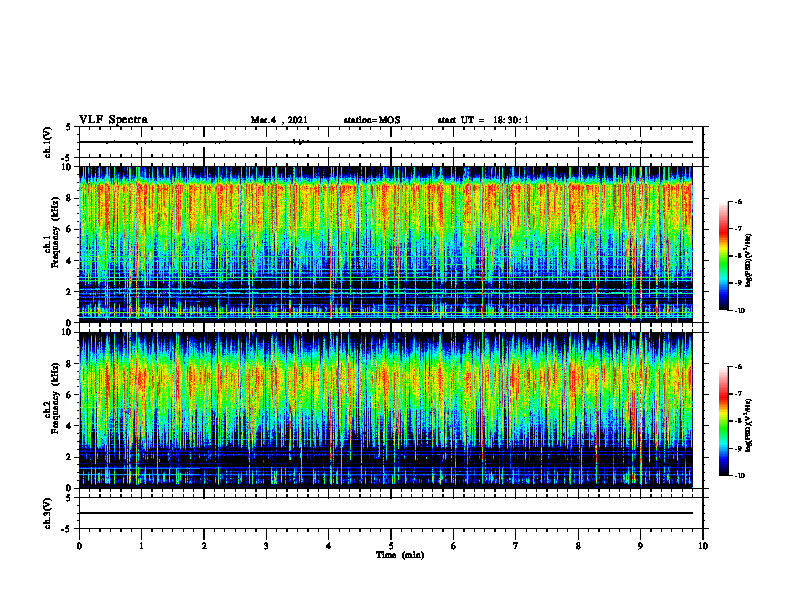
Task: Click the ch.2 spectrogram panel
Action: 386,410
